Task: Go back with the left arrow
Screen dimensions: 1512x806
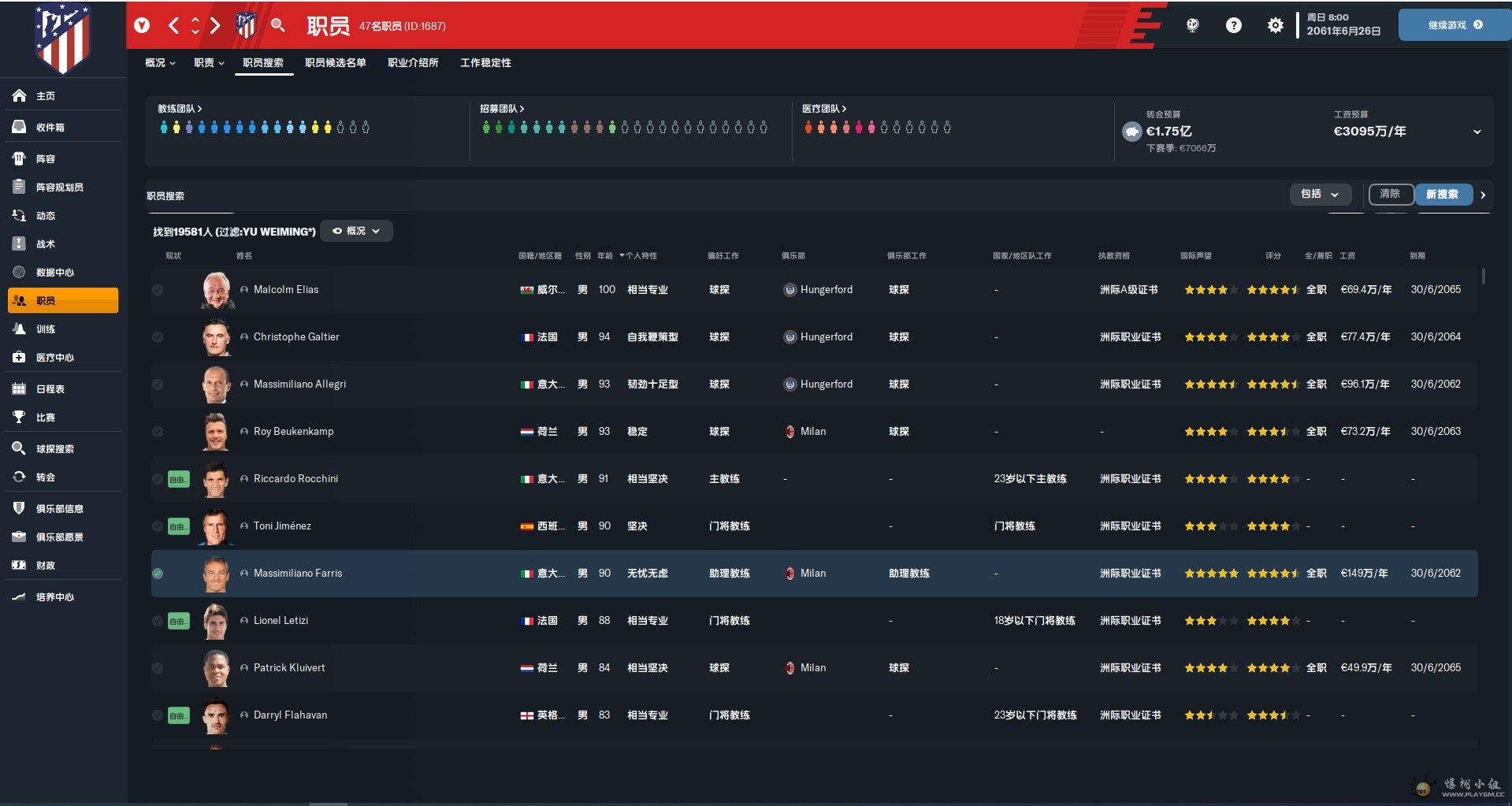Action: (x=173, y=25)
